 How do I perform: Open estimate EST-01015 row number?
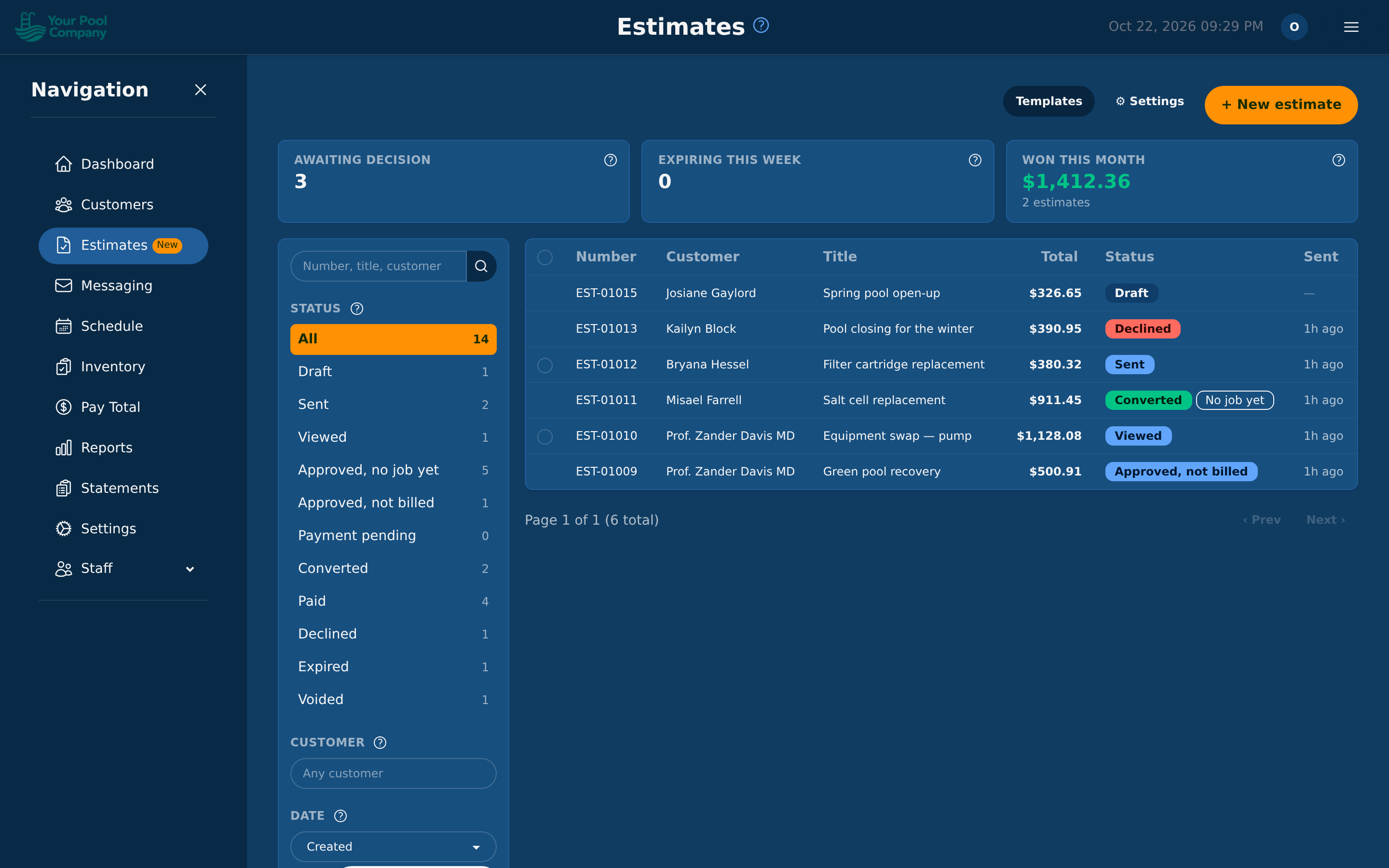(x=606, y=293)
